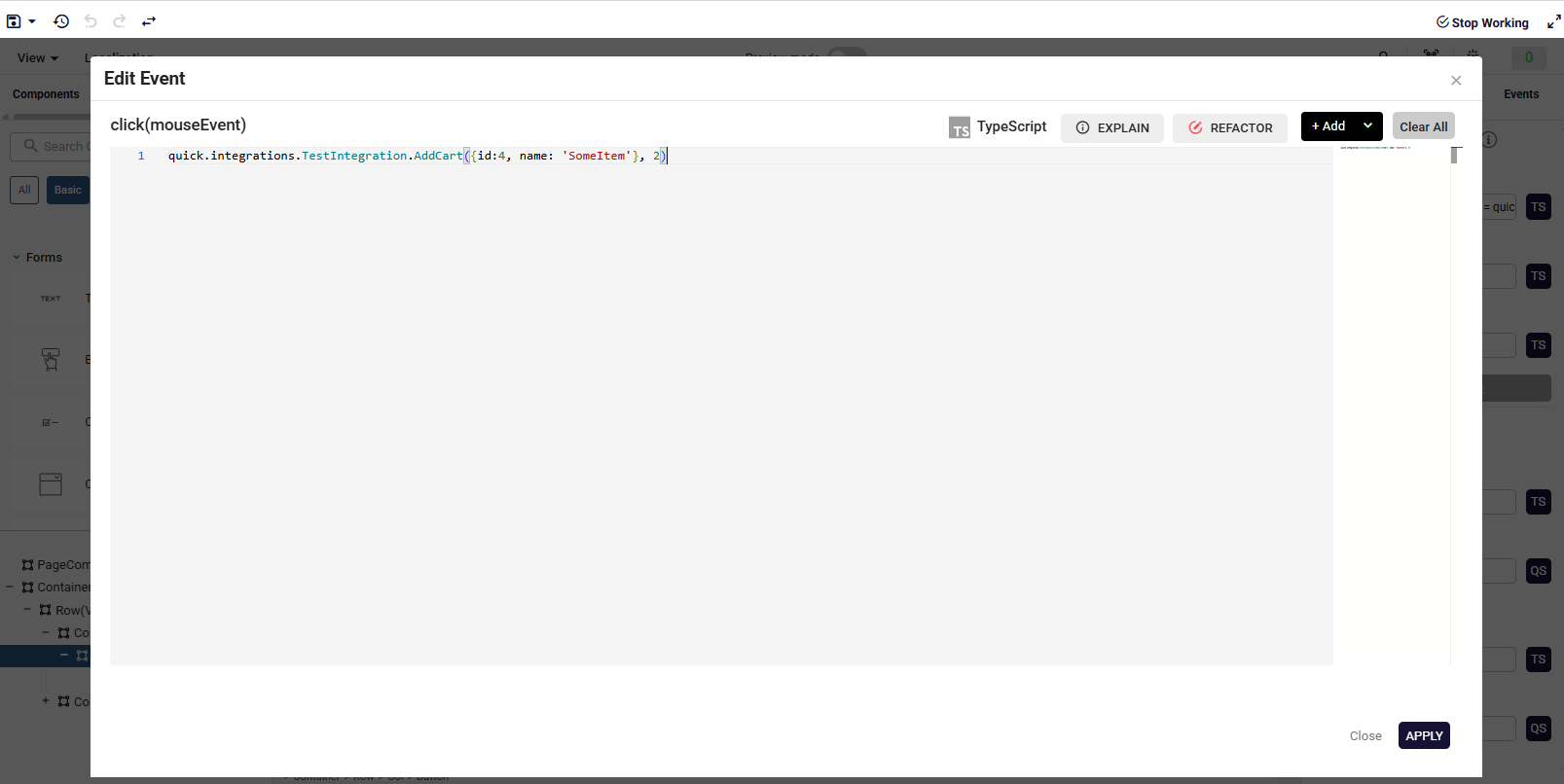1564x784 pixels.
Task: Close the Edit Event dialog with X
Action: tap(1456, 81)
